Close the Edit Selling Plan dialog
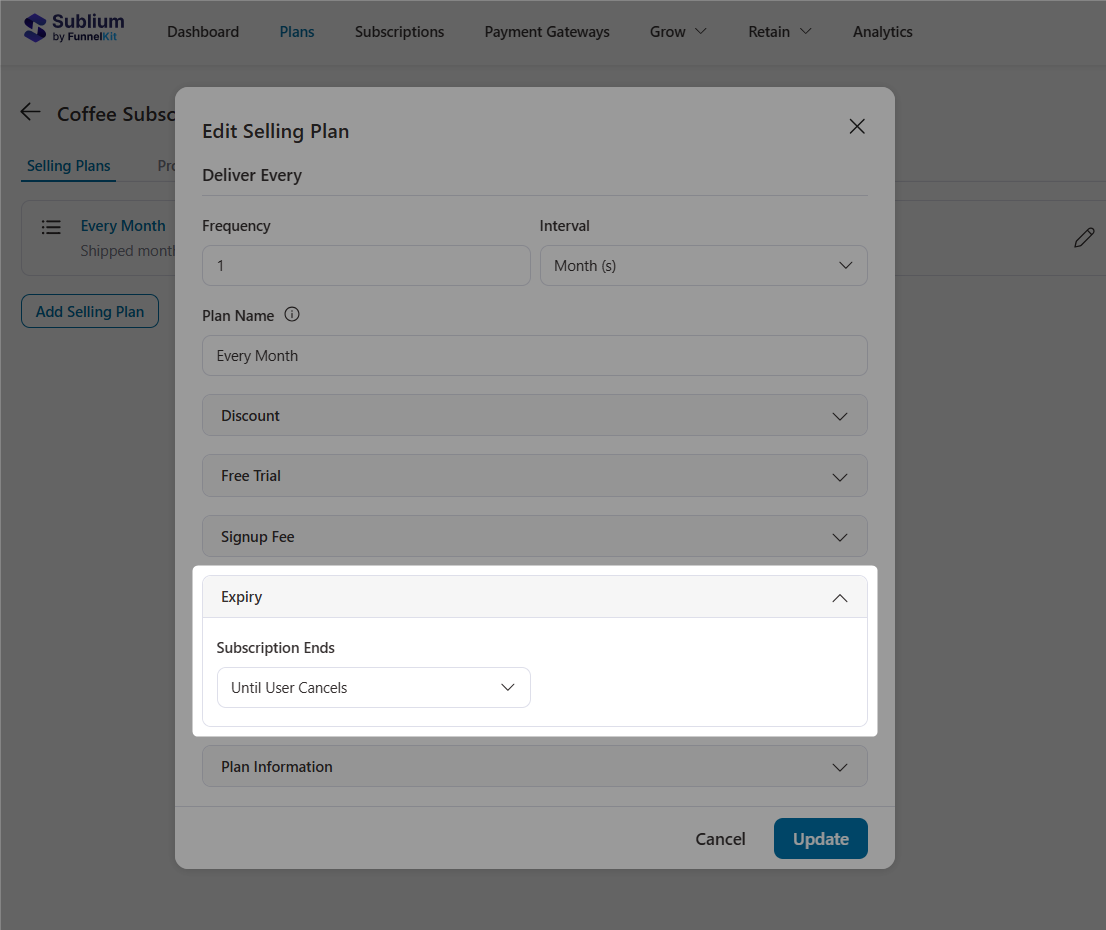 pos(857,126)
